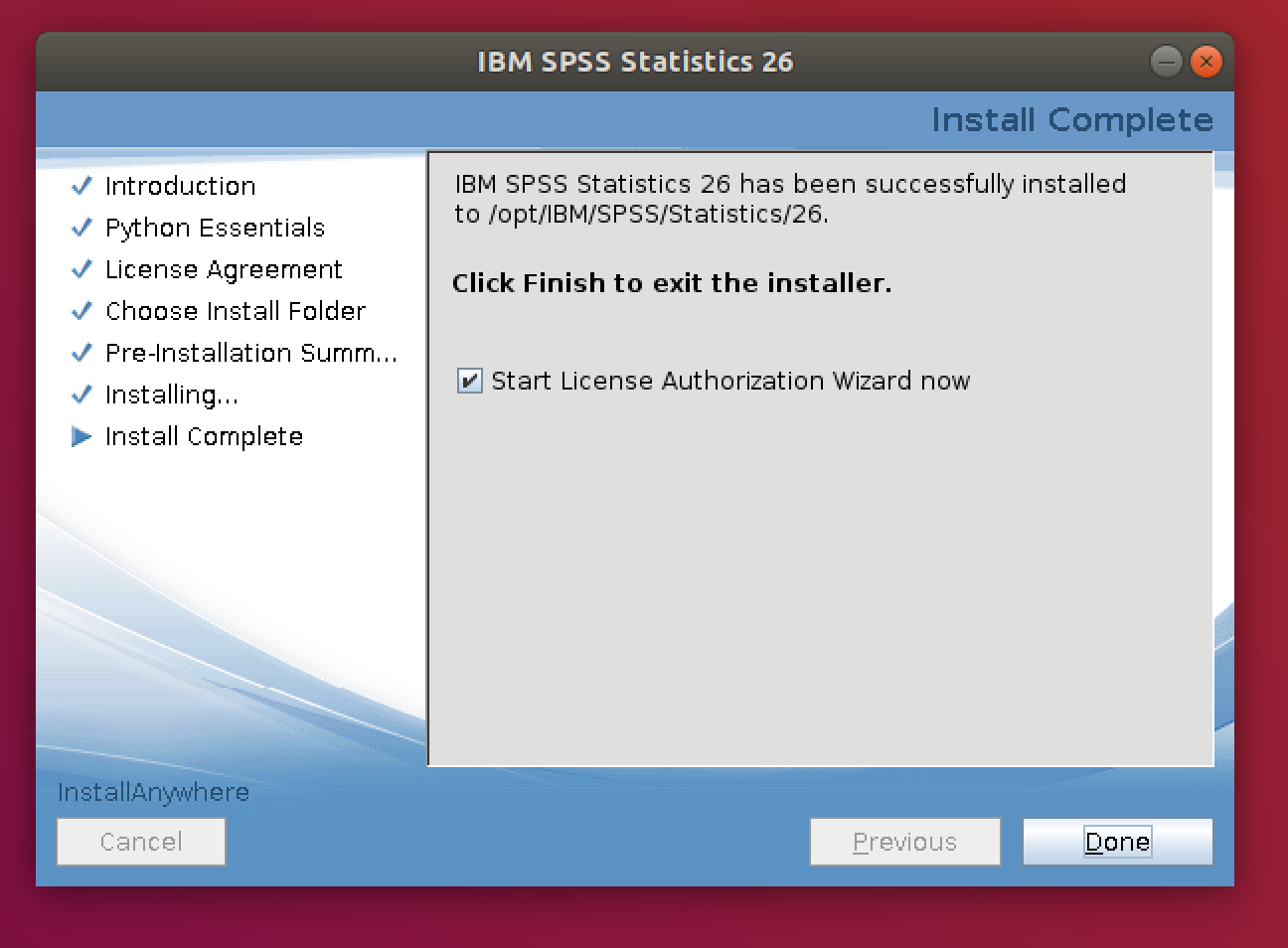Click the checkmark icon beside Introduction
This screenshot has height=948, width=1288.
tap(81, 186)
